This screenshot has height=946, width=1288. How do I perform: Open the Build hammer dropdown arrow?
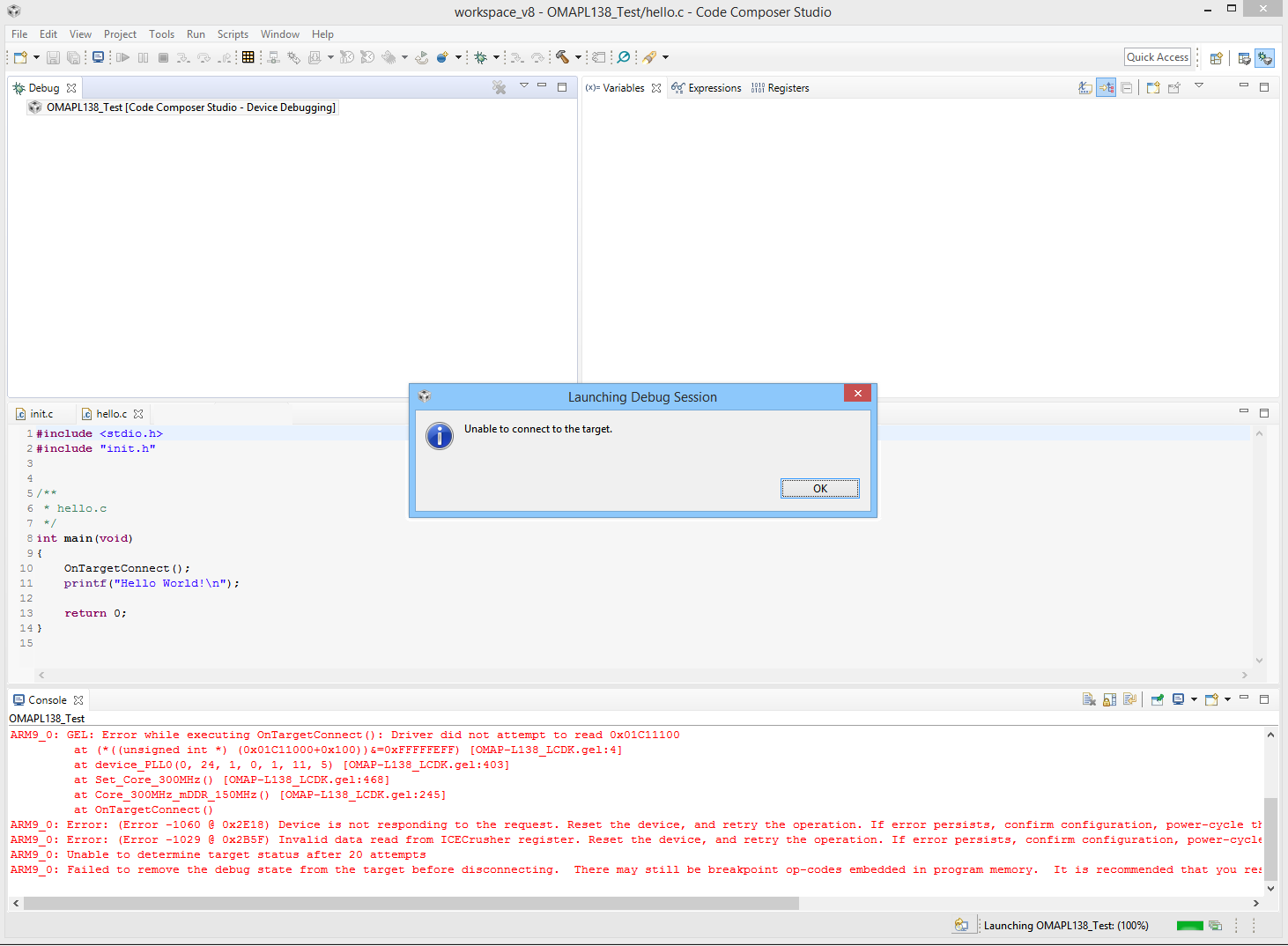point(578,57)
